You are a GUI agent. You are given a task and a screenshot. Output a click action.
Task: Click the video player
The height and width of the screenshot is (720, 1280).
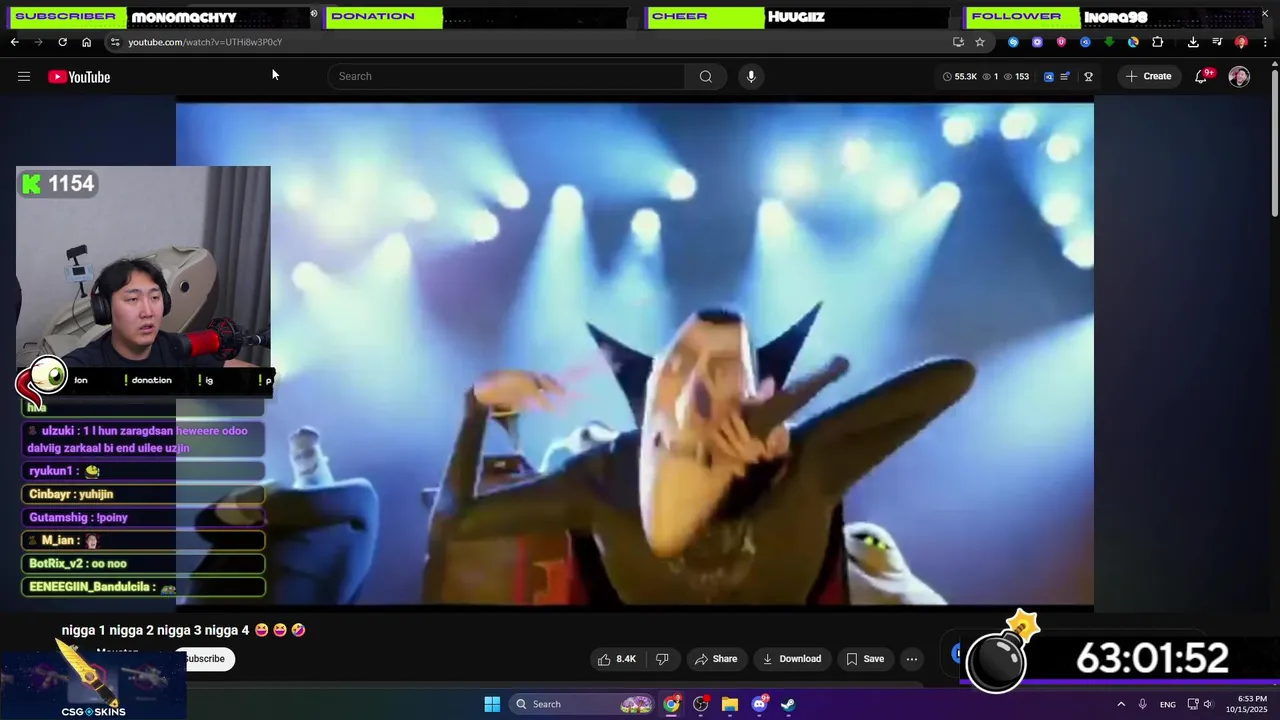635,354
